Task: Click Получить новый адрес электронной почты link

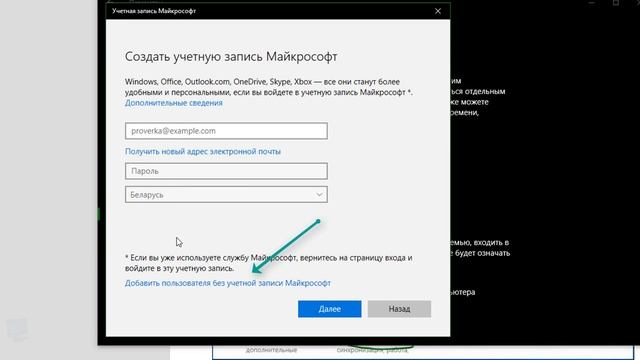Action: point(203,151)
